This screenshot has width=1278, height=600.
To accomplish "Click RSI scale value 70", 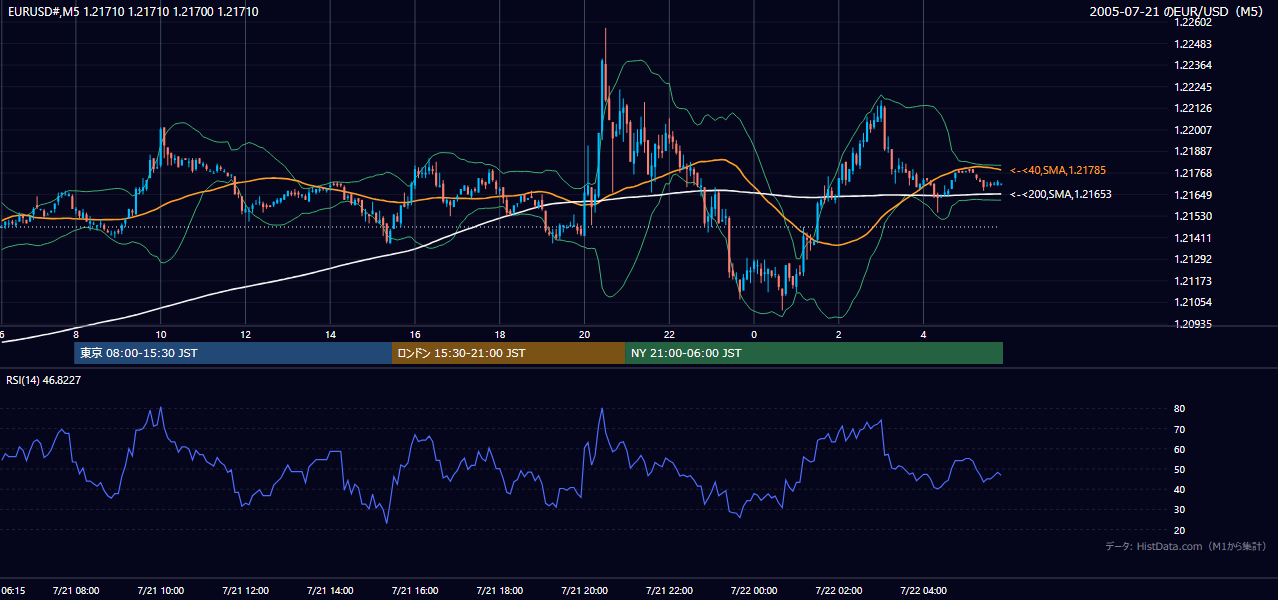I will (1180, 429).
